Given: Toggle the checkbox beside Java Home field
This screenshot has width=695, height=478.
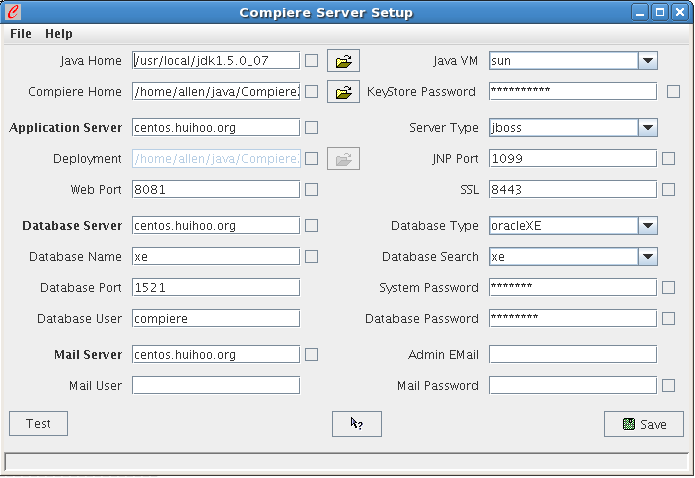Looking at the screenshot, I should coord(312,61).
